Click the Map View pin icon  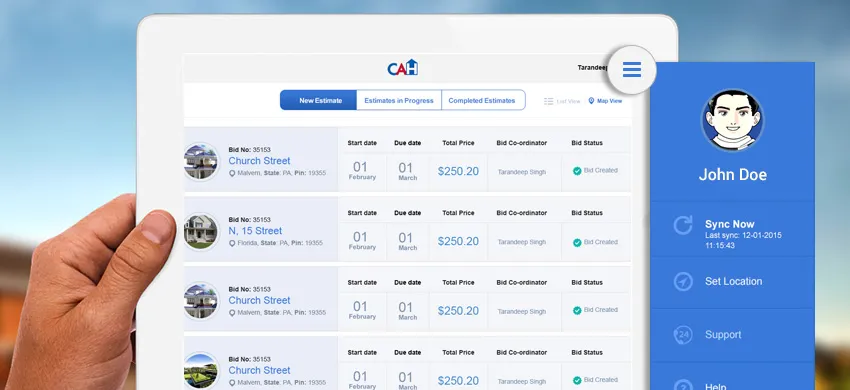coord(591,101)
